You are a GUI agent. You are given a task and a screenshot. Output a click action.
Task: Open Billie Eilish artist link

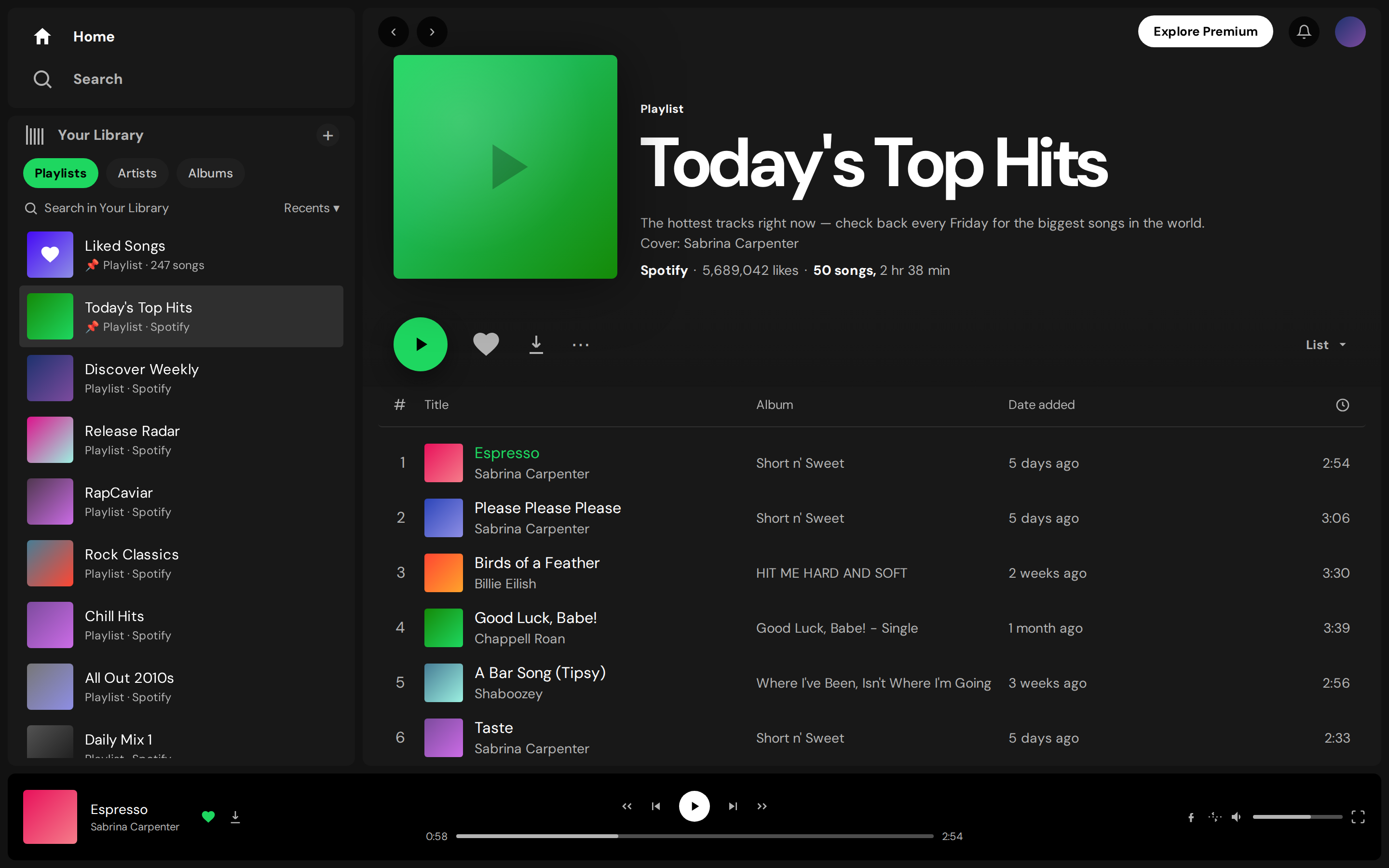(x=505, y=583)
